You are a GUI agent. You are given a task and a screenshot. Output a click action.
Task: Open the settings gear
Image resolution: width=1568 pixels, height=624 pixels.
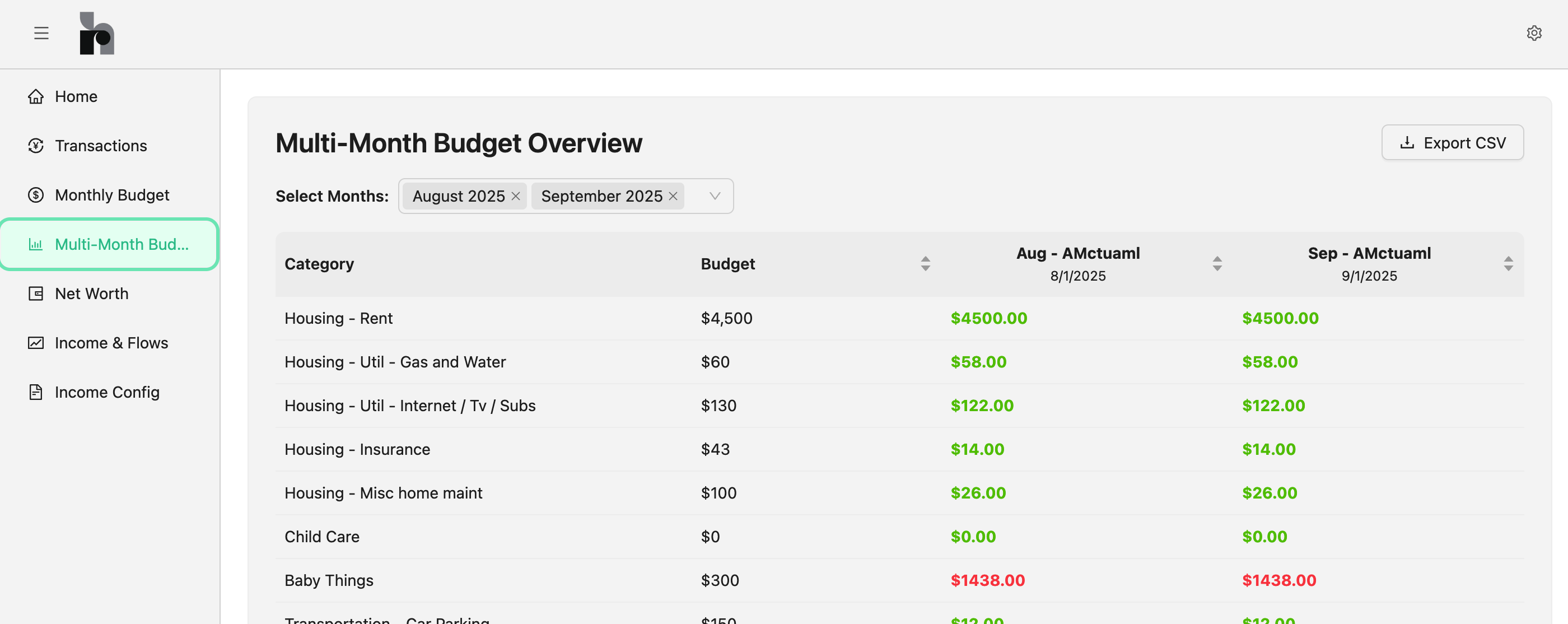tap(1534, 33)
